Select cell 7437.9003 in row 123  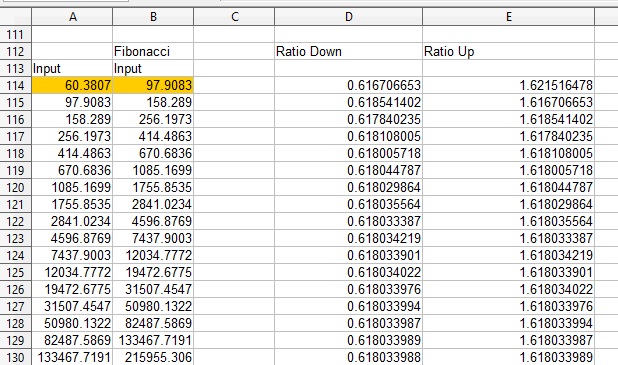(x=153, y=238)
